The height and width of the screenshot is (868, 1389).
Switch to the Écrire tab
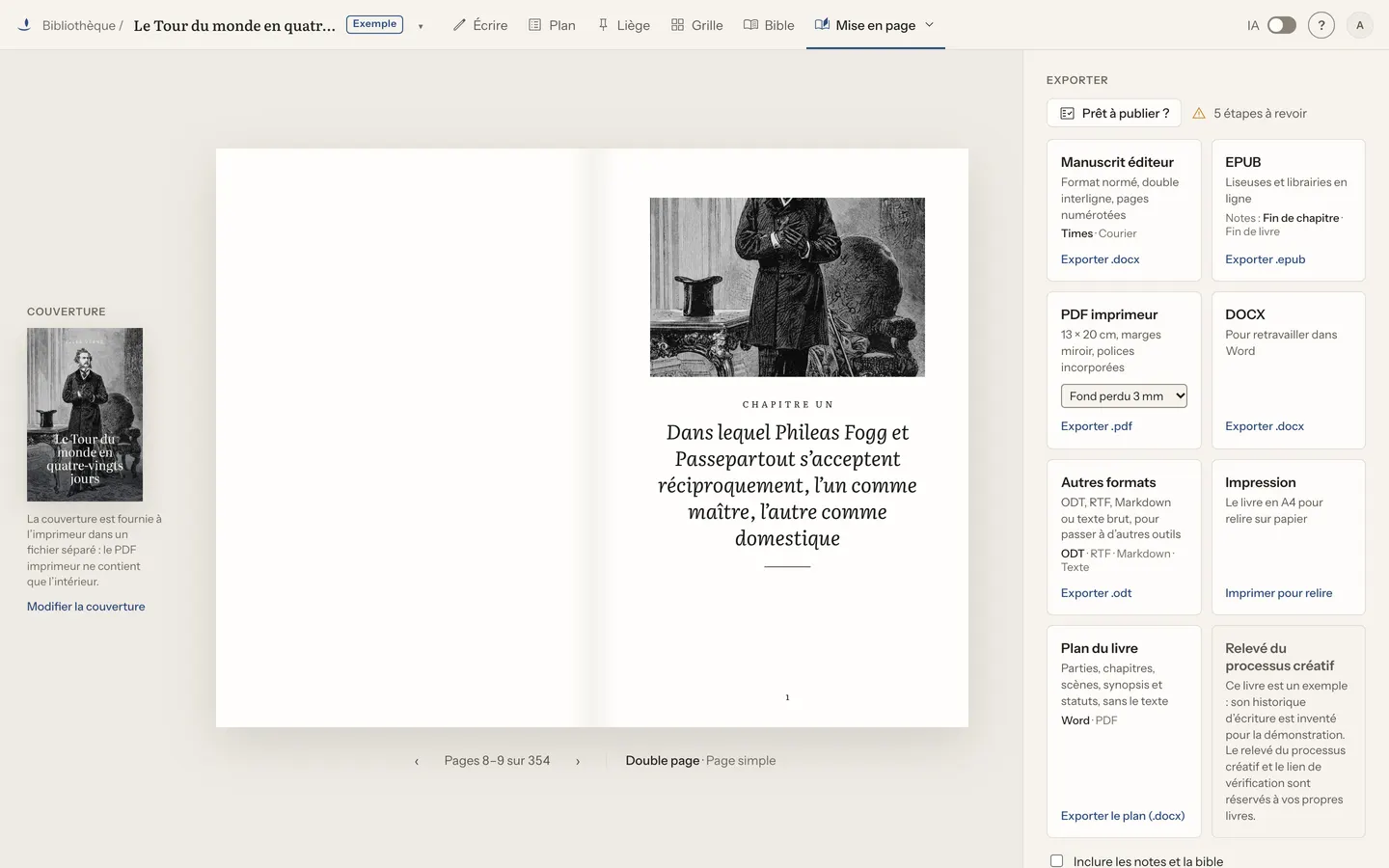point(480,25)
